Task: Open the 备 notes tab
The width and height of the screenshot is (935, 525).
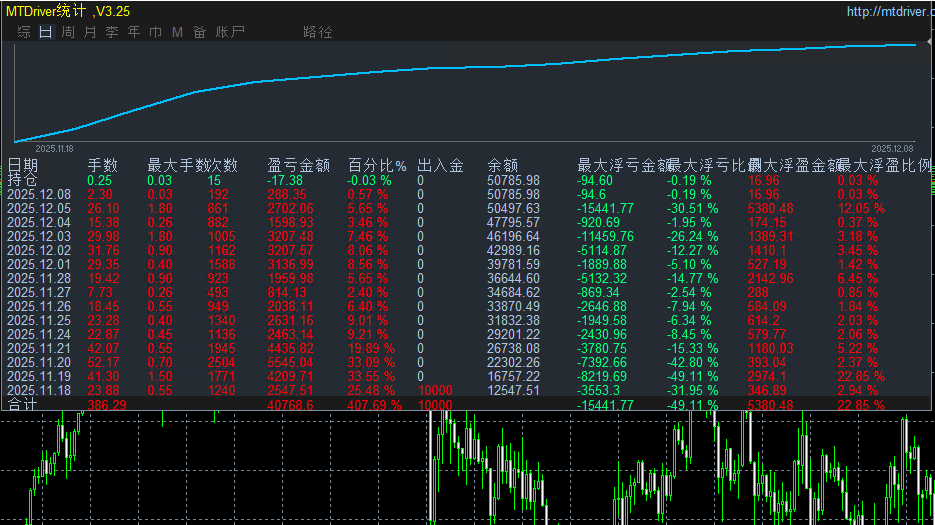Action: (199, 32)
